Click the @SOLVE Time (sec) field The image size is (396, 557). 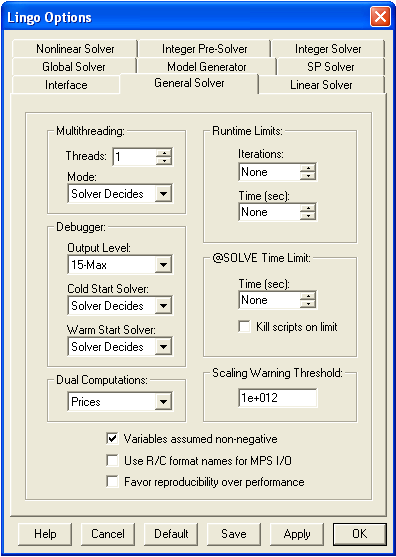coord(269,300)
